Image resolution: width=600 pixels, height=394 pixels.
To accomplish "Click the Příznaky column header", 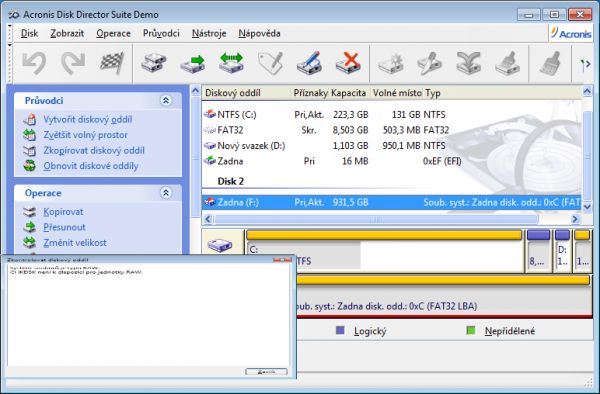I will (310, 93).
